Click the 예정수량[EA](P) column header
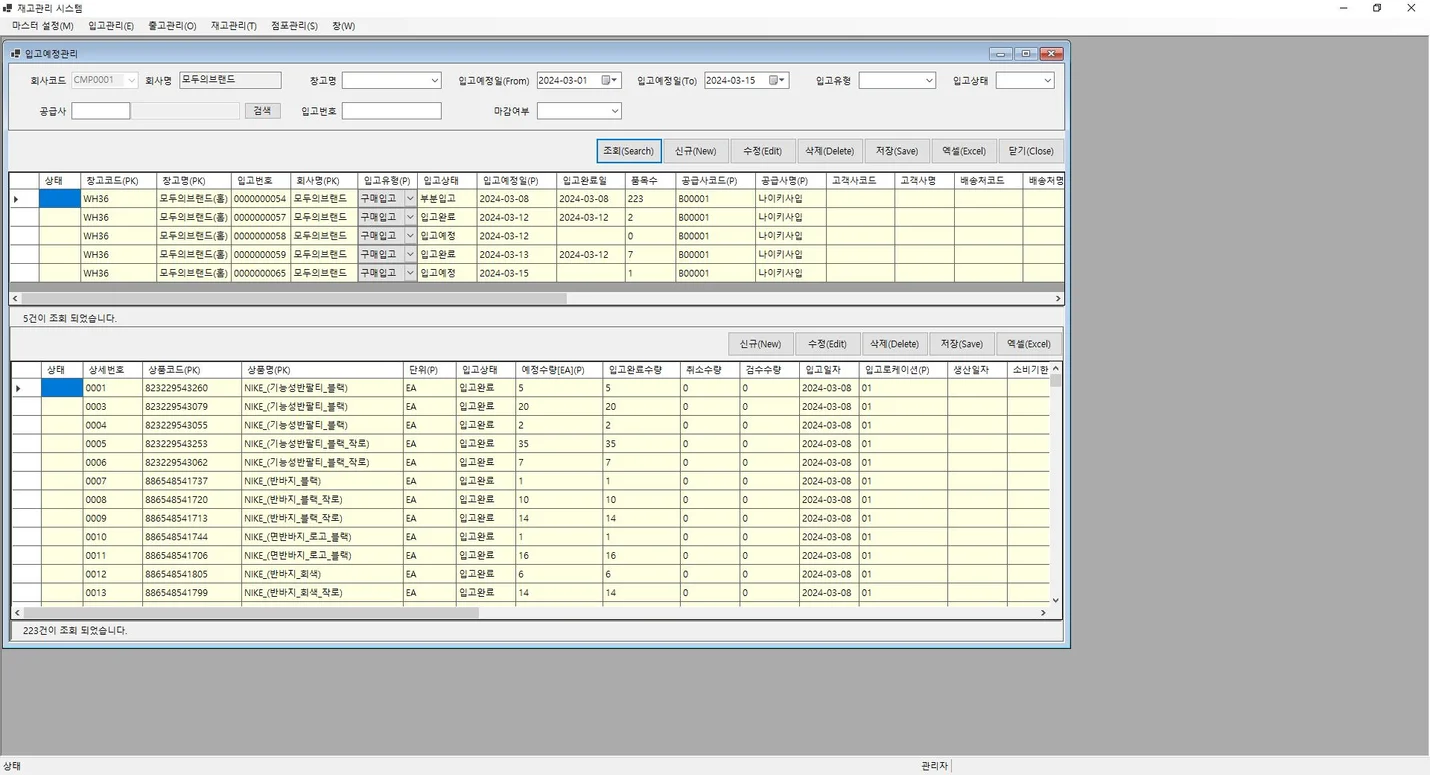This screenshot has height=775, width=1430. pos(559,370)
